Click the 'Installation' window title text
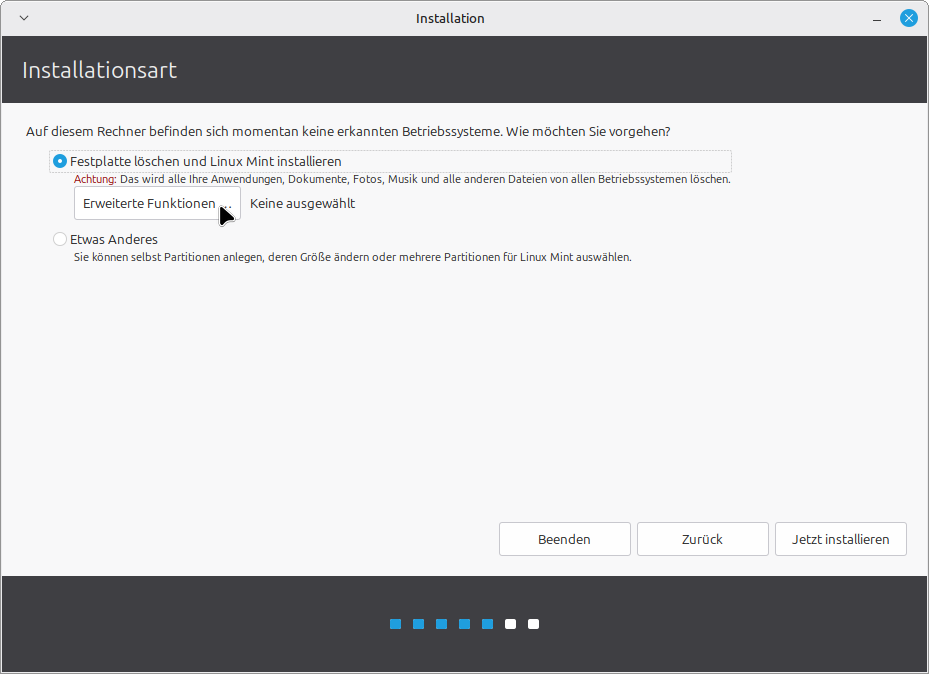Viewport: 929px width, 674px height. click(450, 18)
